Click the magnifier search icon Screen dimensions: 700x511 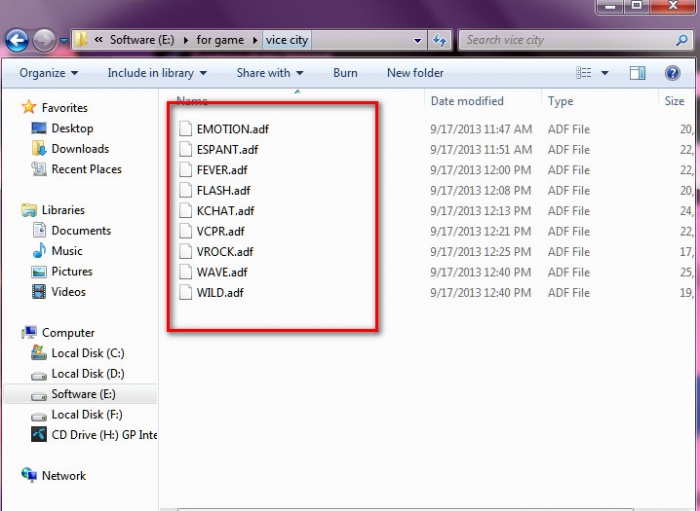click(682, 40)
